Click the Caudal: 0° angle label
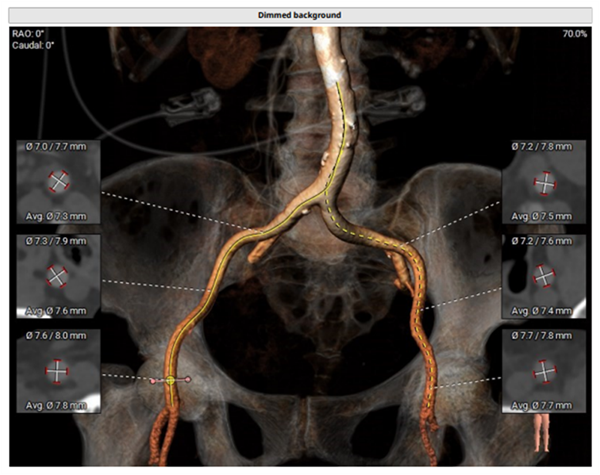Screen dimensions: 600x475 point(33,45)
